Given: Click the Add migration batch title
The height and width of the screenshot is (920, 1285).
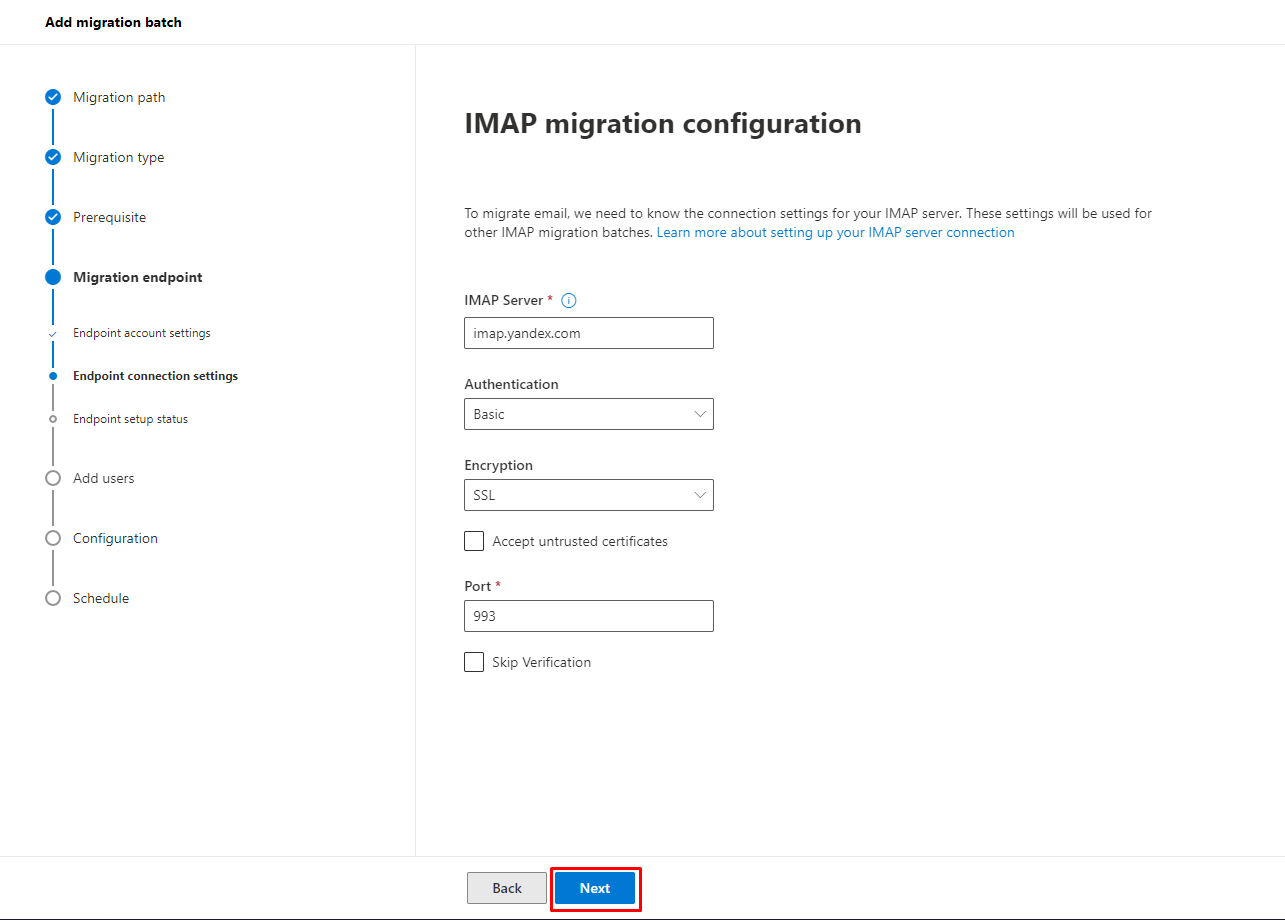Looking at the screenshot, I should pyautogui.click(x=113, y=22).
